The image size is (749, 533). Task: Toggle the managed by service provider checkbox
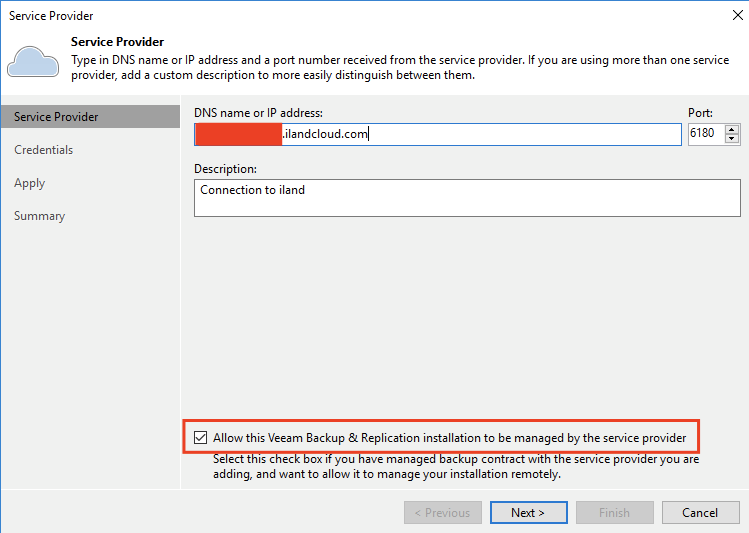(200, 438)
